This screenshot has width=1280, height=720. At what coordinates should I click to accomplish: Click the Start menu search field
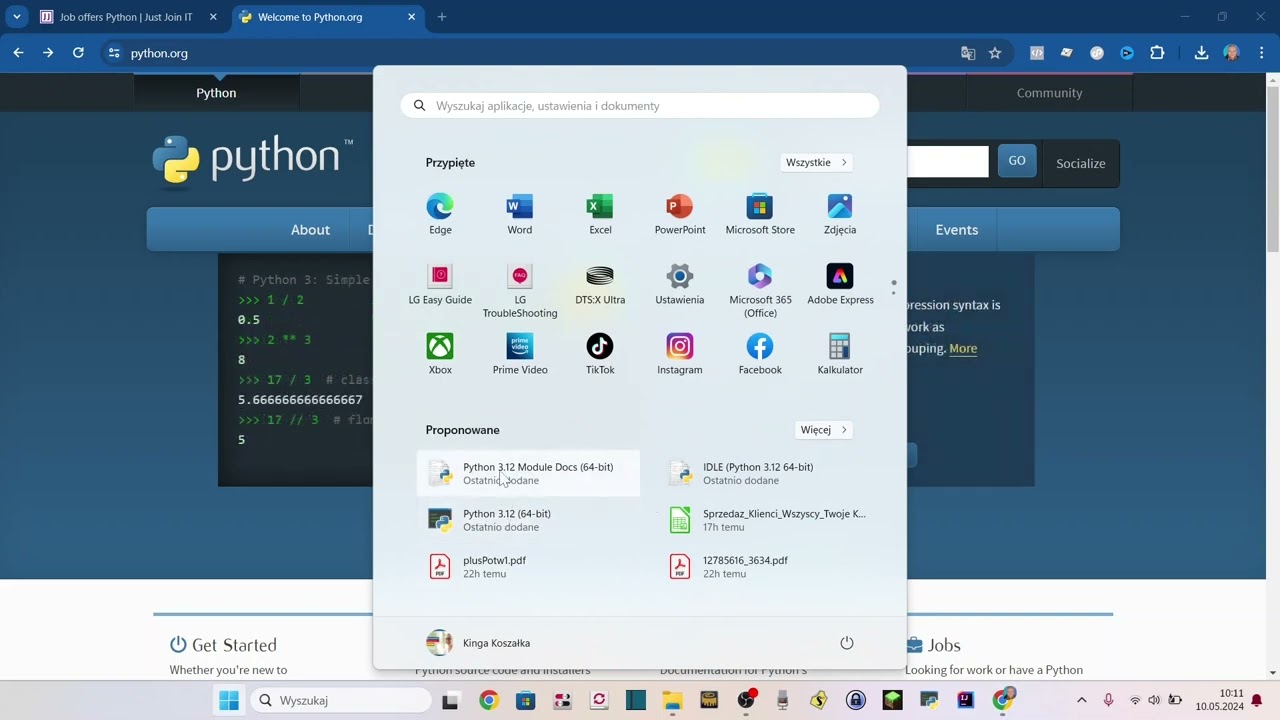coord(640,106)
